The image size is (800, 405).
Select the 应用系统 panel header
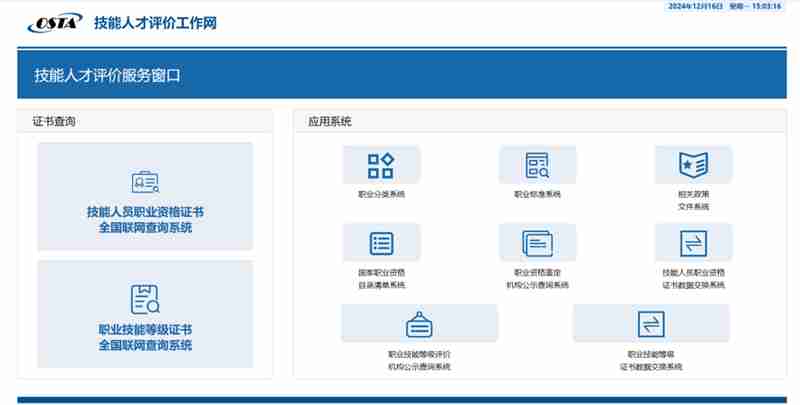330,122
